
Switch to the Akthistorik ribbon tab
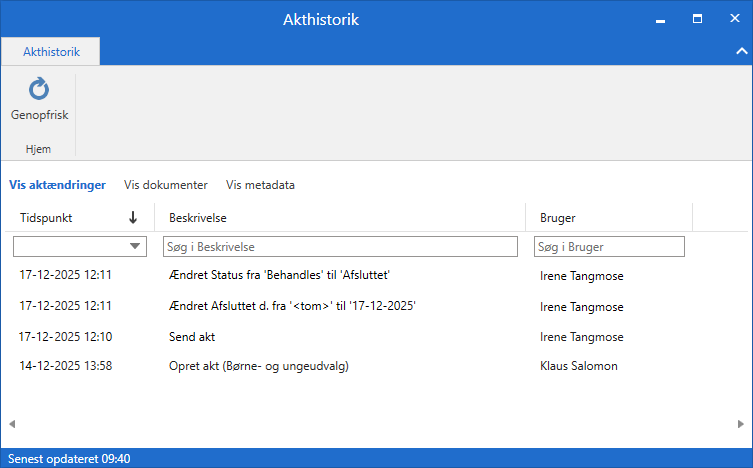pyautogui.click(x=51, y=51)
